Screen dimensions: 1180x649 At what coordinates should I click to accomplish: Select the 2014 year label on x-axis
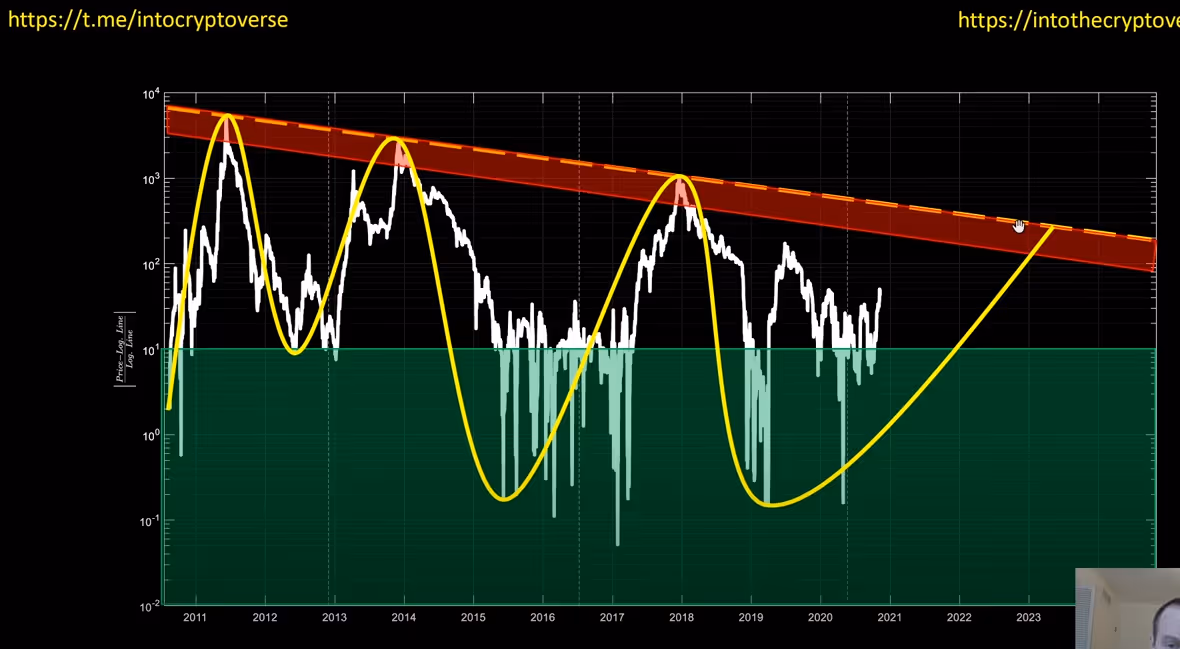tap(403, 617)
